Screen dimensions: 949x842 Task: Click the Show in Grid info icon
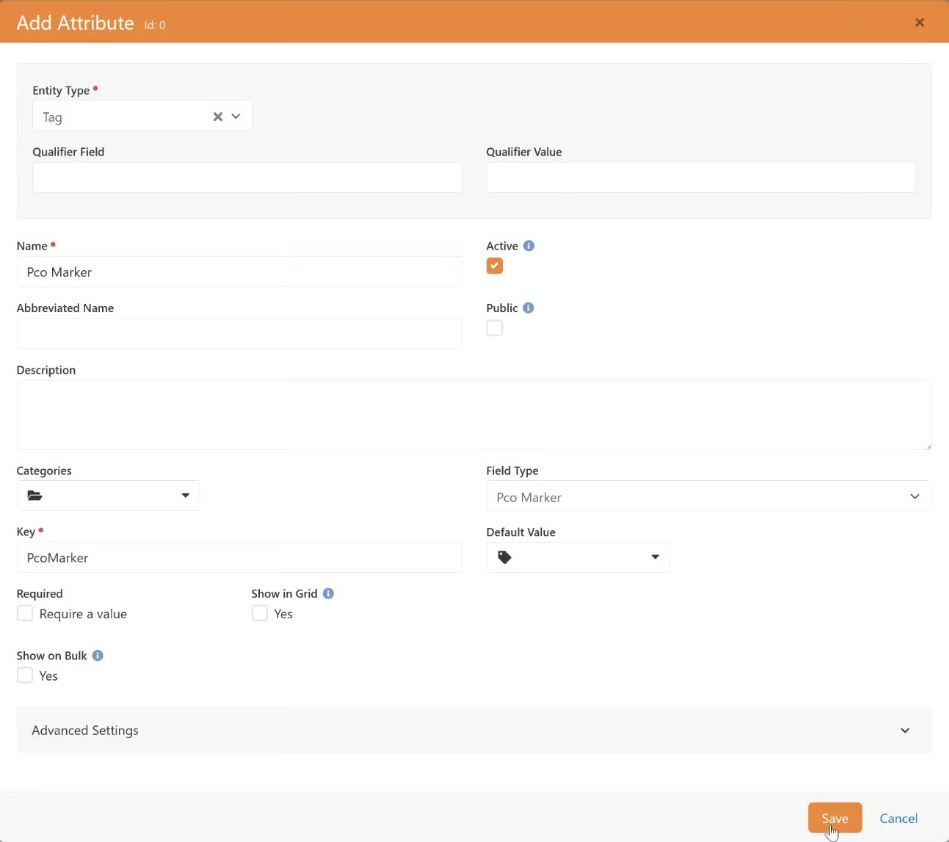(328, 594)
